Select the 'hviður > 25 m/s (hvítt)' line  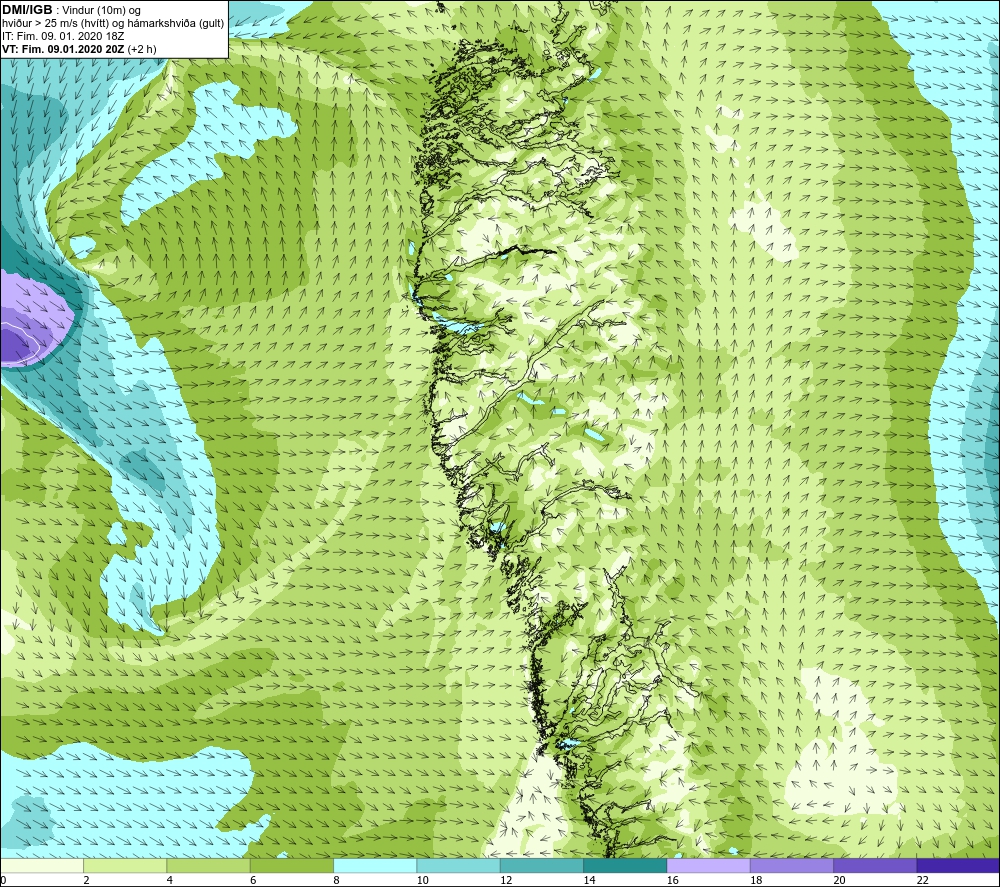tap(54, 24)
